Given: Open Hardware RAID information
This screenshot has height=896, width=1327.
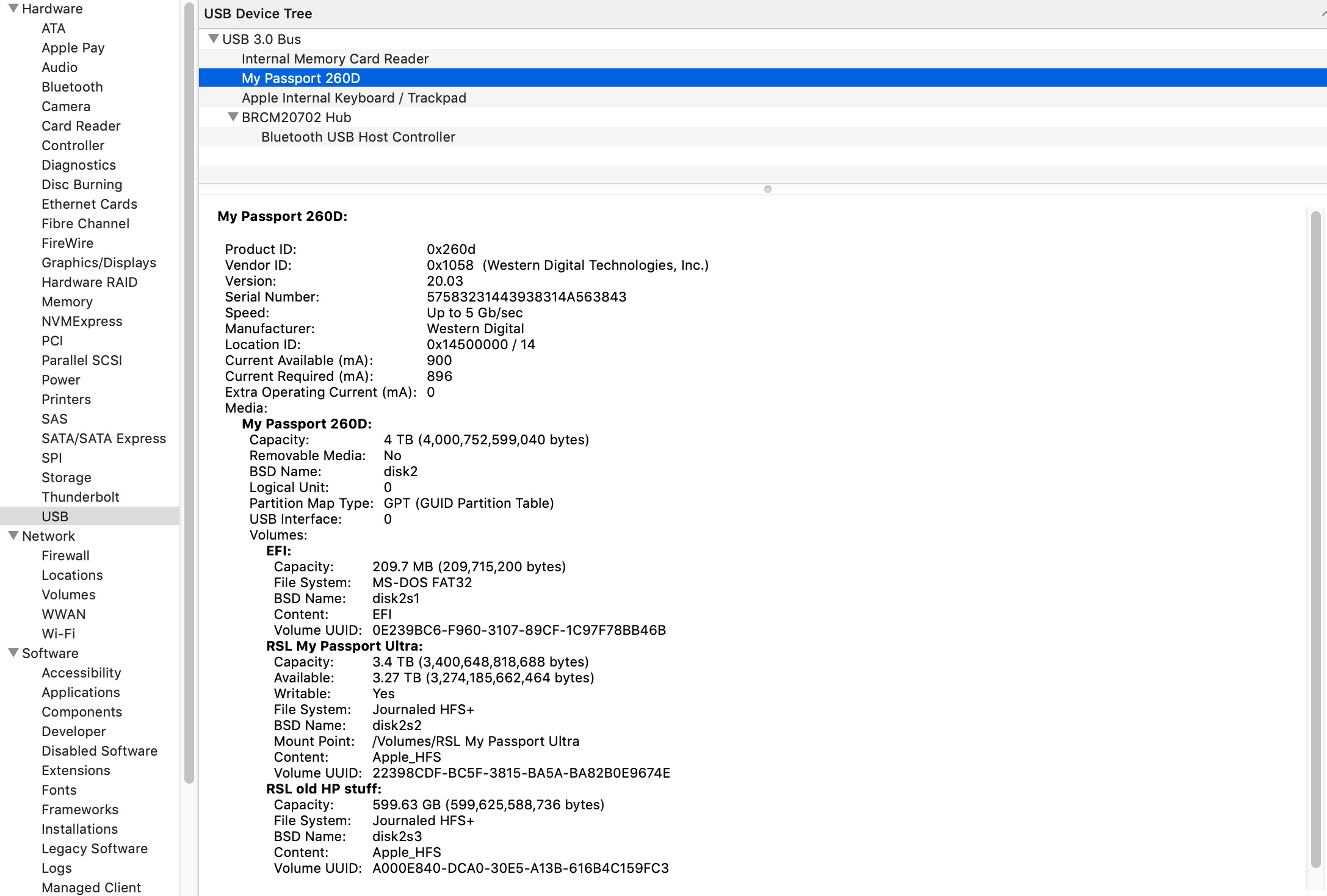Looking at the screenshot, I should point(90,282).
